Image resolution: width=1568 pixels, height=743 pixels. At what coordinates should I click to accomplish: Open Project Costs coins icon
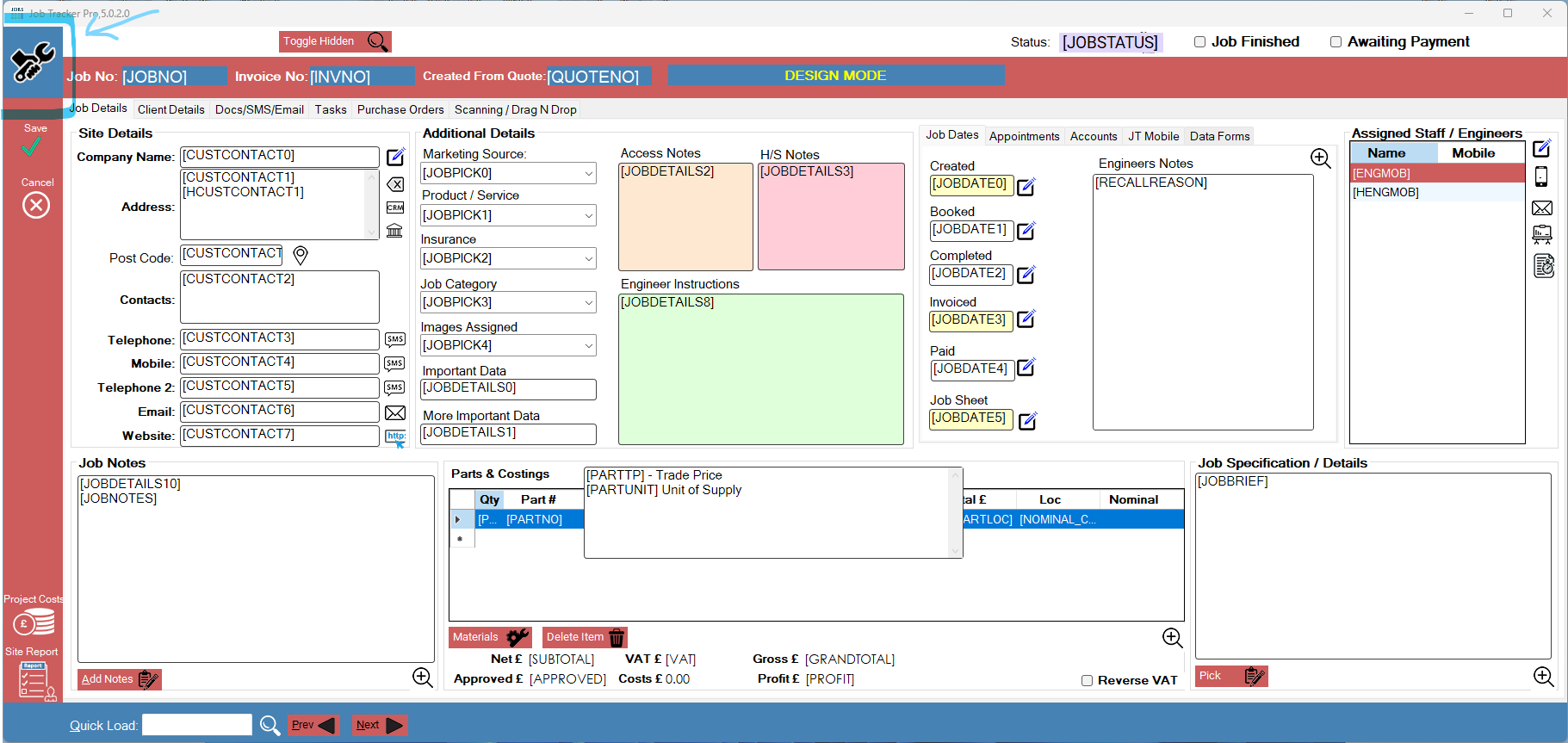coord(34,622)
